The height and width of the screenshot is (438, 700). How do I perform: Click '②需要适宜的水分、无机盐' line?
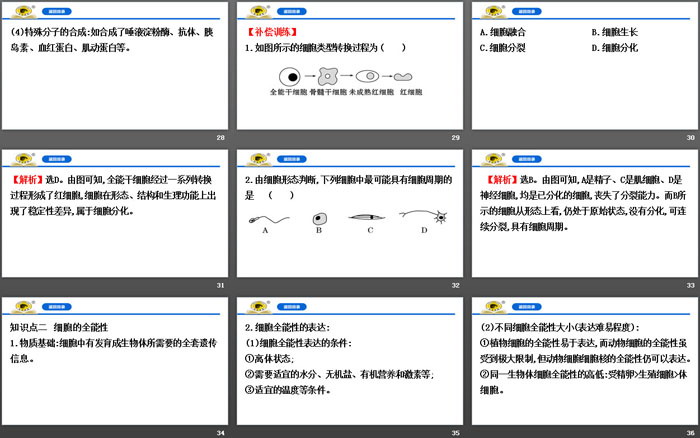click(x=339, y=374)
